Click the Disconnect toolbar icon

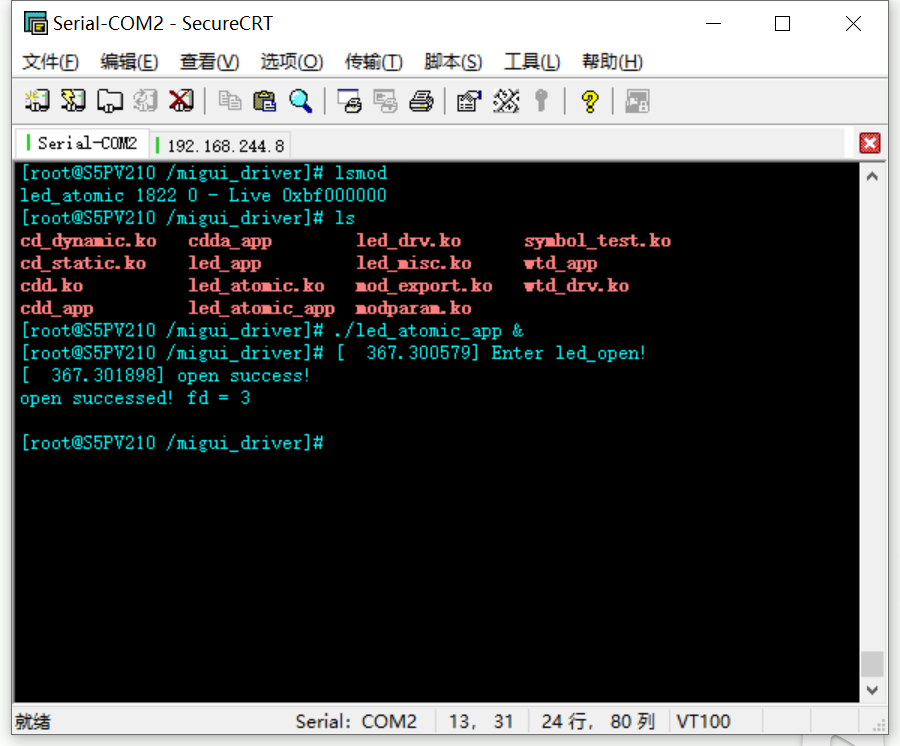click(181, 101)
